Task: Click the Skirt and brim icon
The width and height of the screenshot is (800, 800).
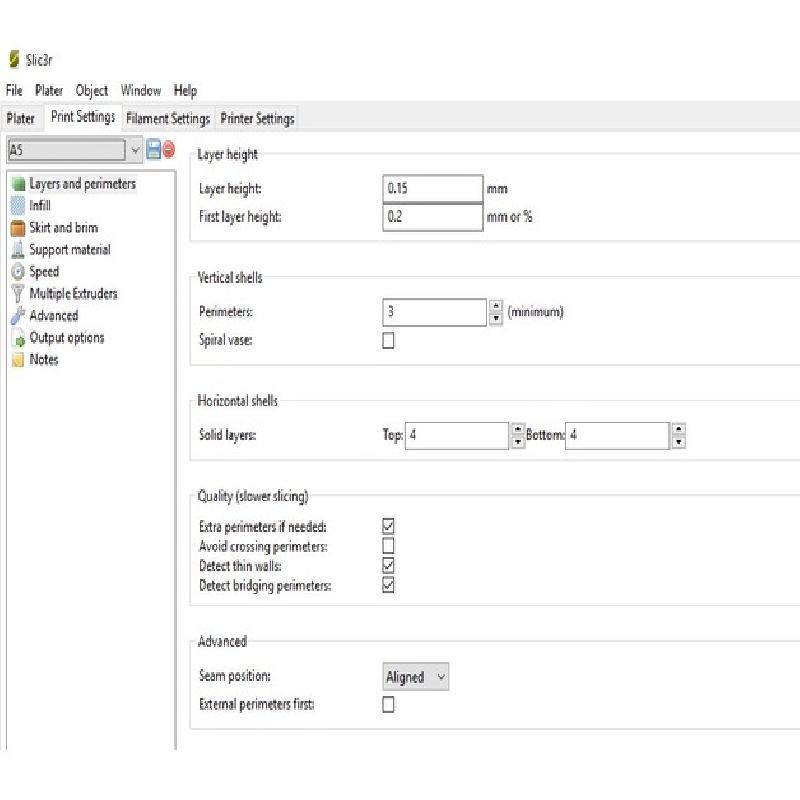Action: pyautogui.click(x=18, y=228)
